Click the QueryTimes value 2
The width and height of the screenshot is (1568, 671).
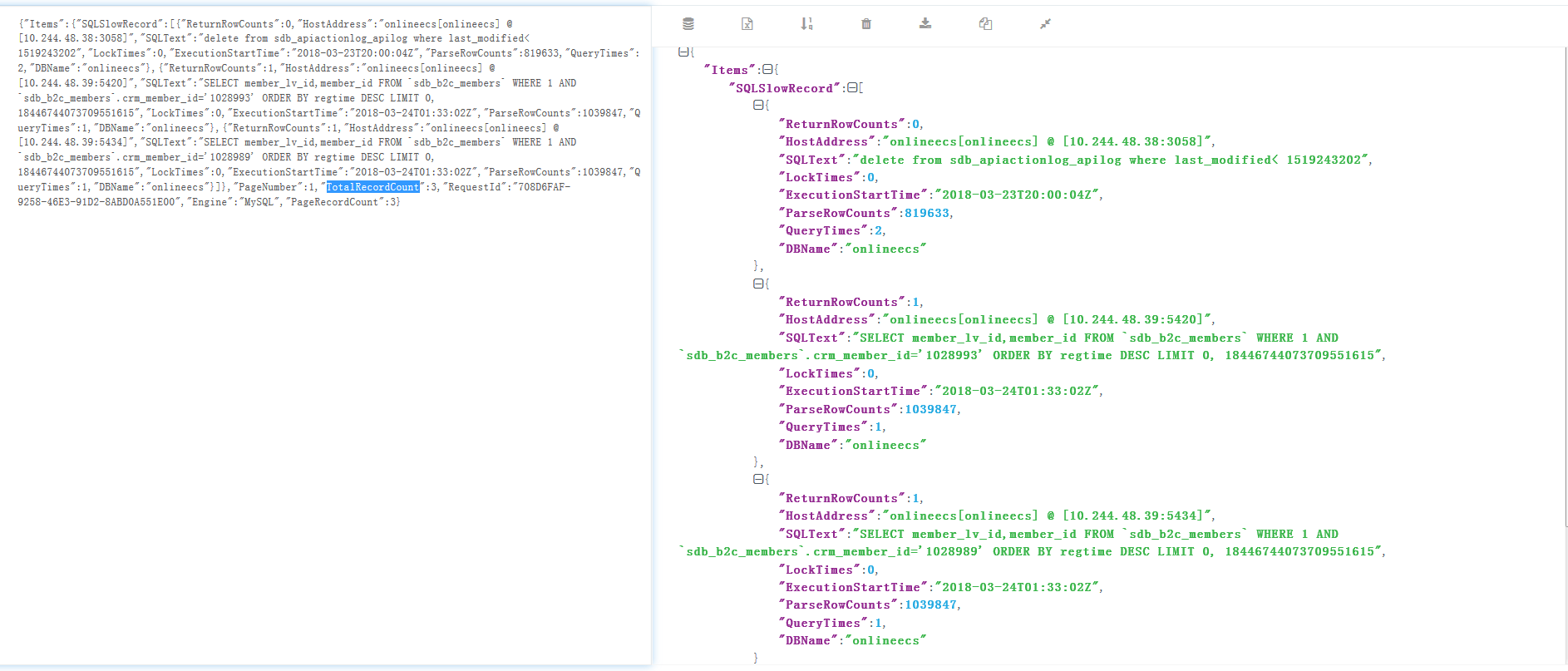pos(878,230)
